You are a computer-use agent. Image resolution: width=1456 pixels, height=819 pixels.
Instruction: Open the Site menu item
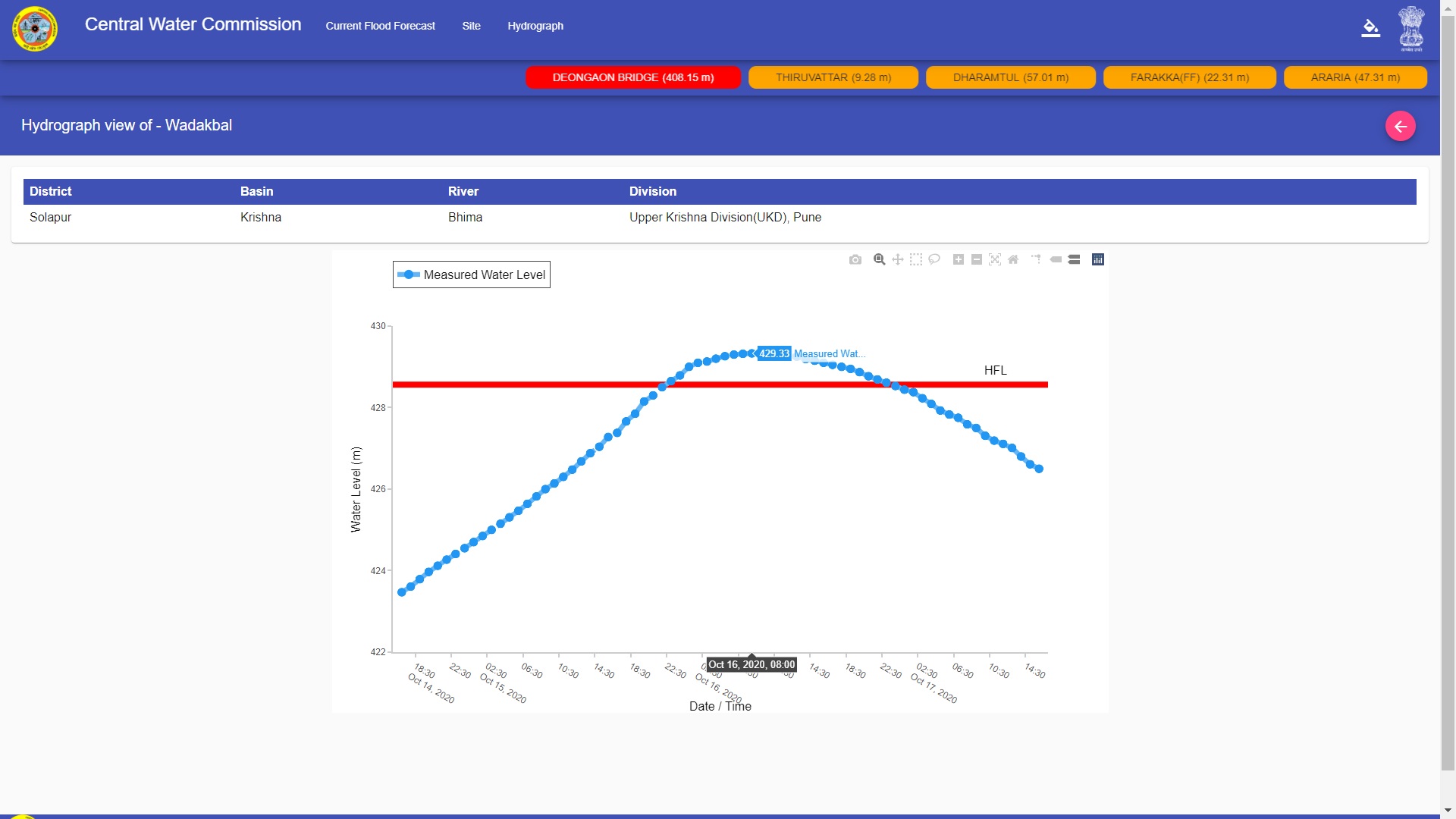(471, 26)
